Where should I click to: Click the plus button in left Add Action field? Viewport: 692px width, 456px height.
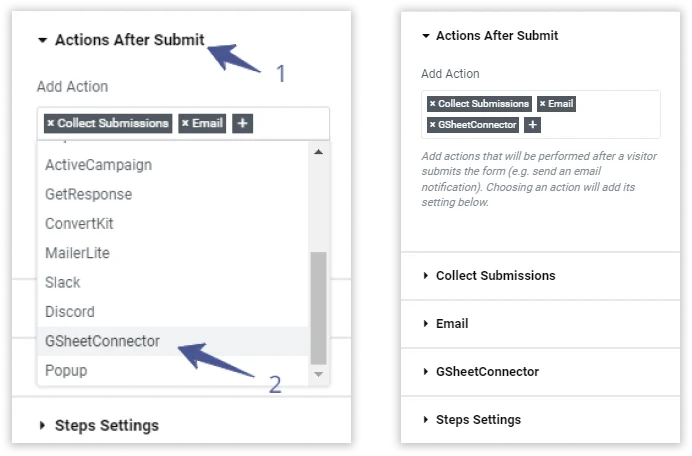(x=242, y=124)
